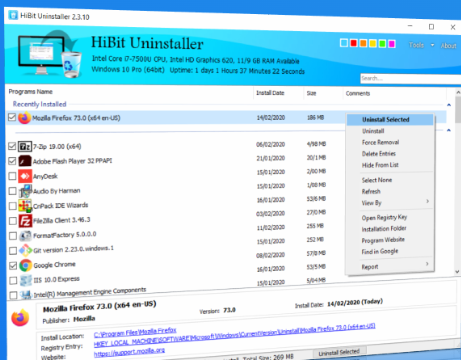The width and height of the screenshot is (461, 360).
Task: Pick the green theme swatch
Action: point(382,44)
